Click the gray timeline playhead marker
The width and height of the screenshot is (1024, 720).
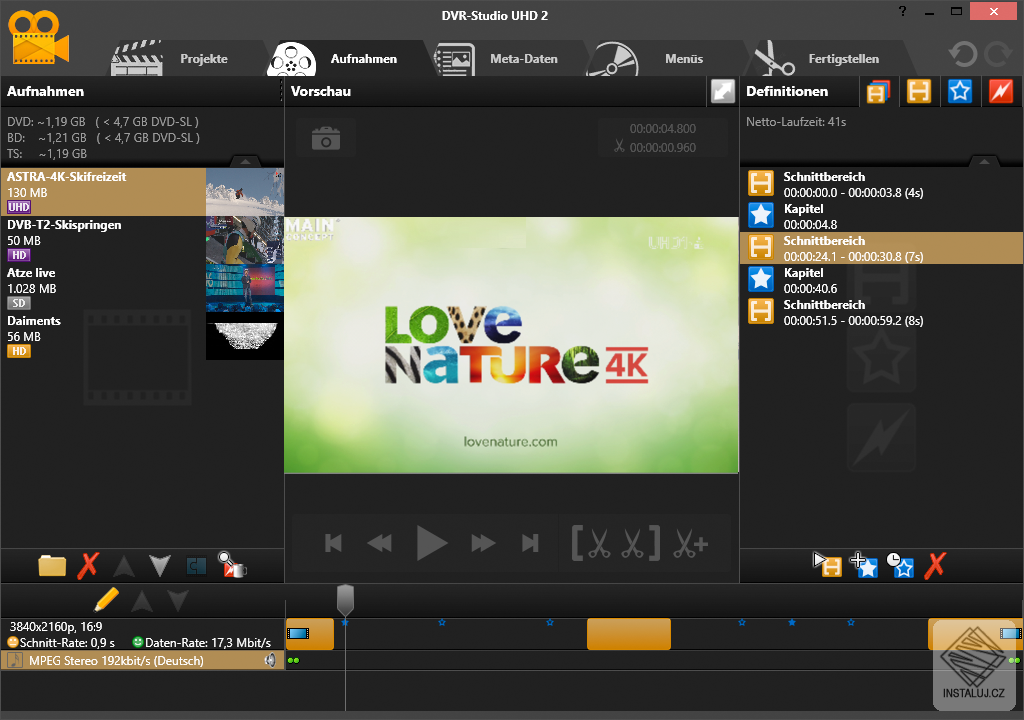(x=345, y=600)
